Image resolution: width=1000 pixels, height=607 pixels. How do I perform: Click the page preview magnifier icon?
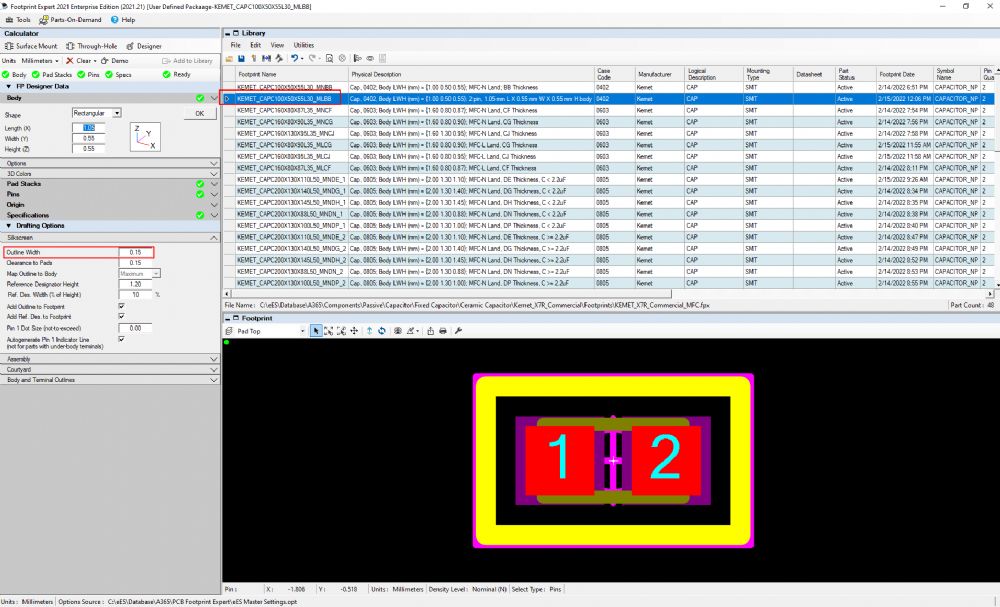[x=329, y=58]
